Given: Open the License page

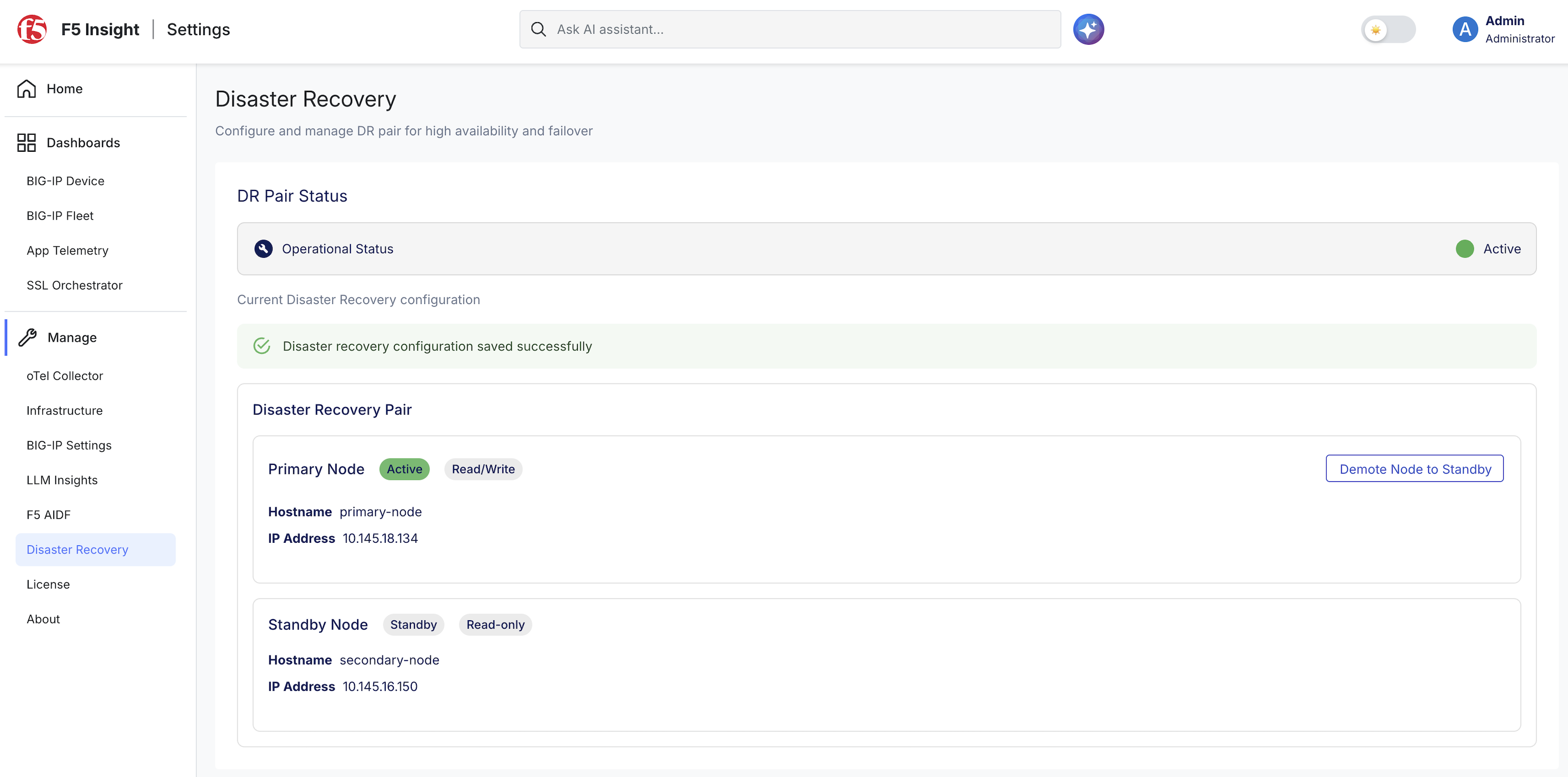Looking at the screenshot, I should tap(48, 584).
